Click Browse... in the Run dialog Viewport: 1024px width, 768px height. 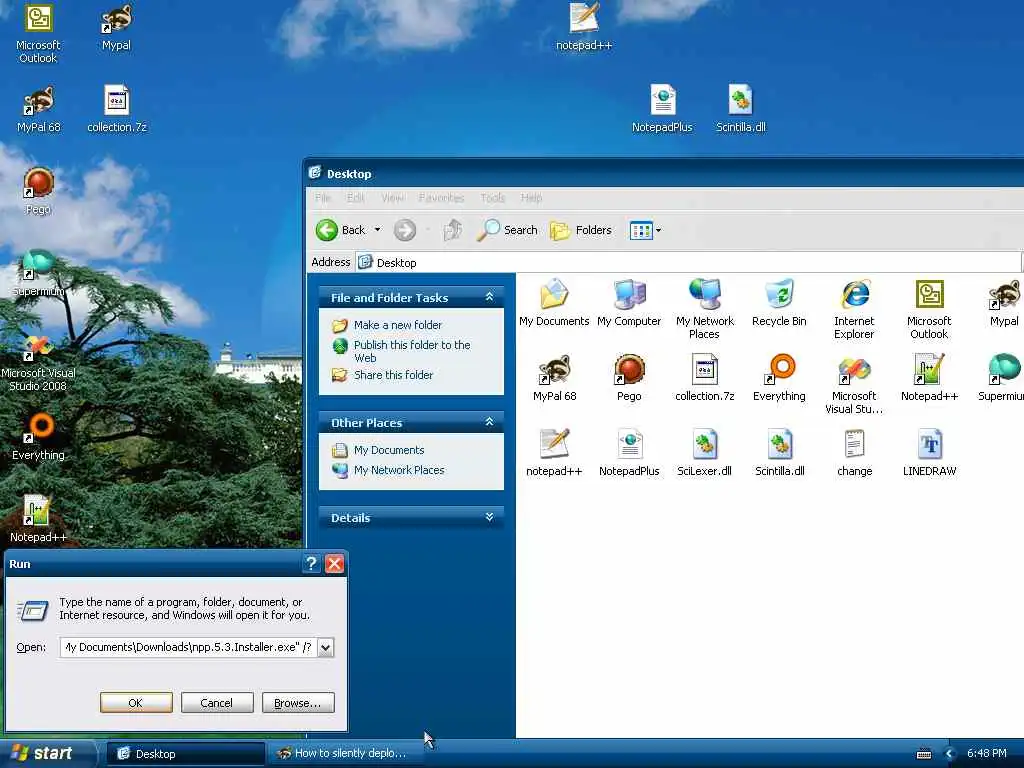click(x=298, y=703)
